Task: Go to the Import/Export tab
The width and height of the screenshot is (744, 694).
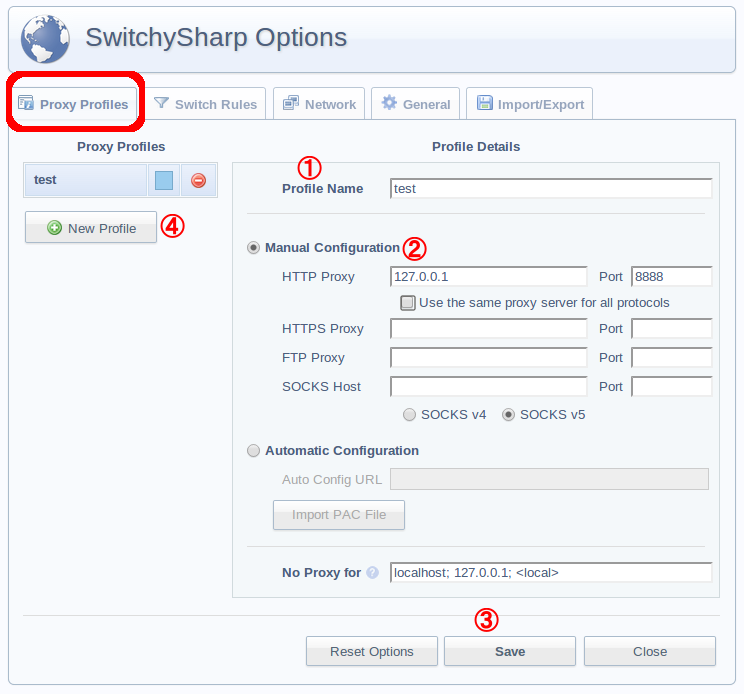Action: tap(530, 104)
